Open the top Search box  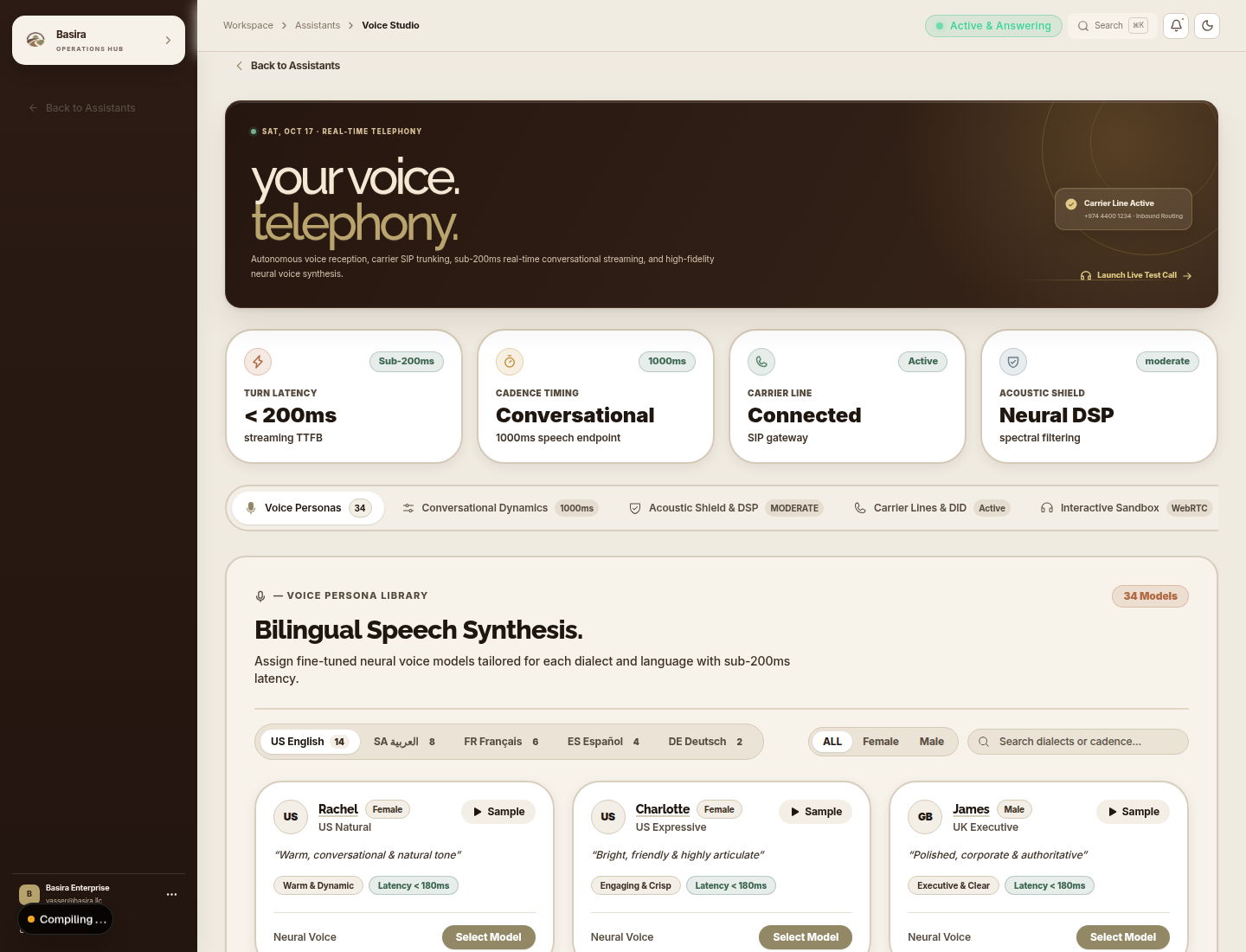pyautogui.click(x=1113, y=26)
